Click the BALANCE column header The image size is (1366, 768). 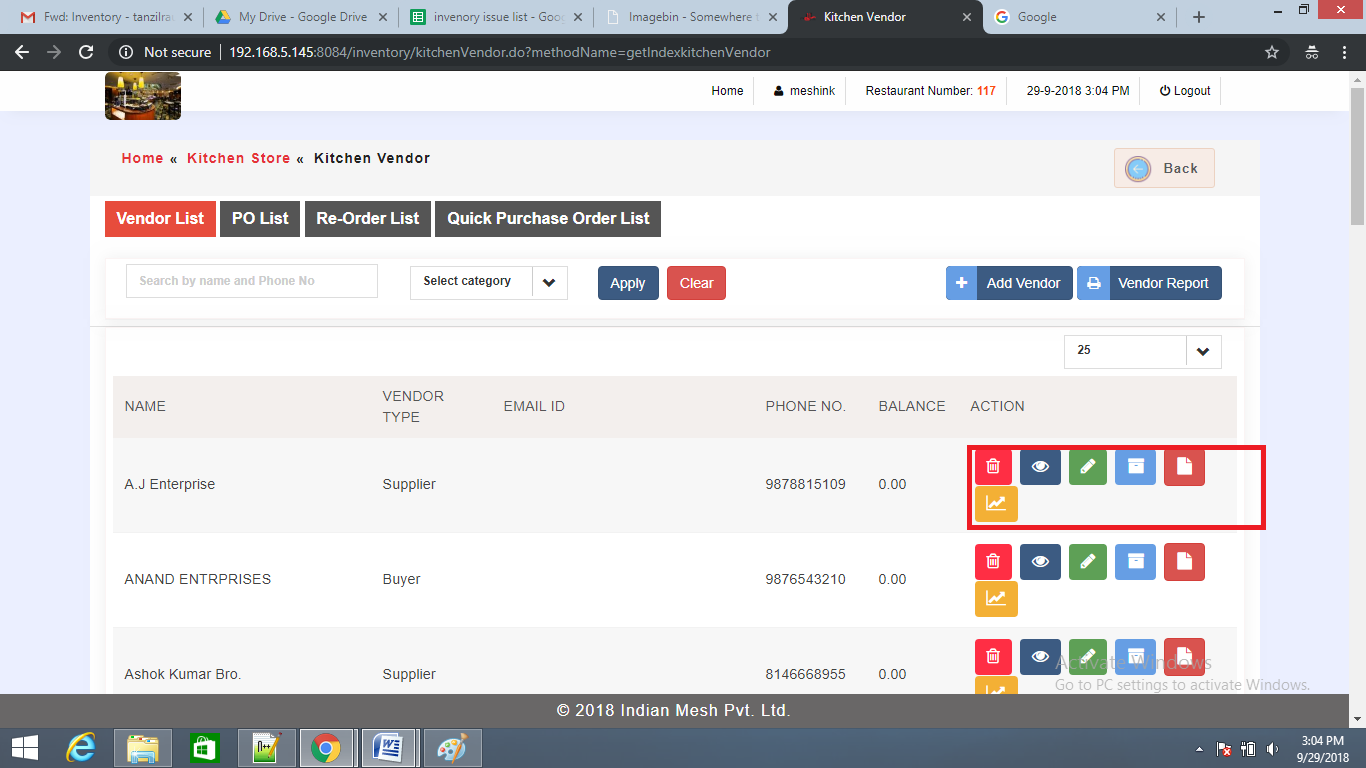(912, 406)
